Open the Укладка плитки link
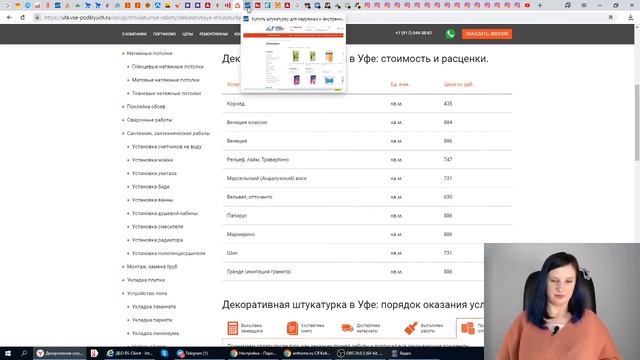This screenshot has height=360, width=640. [146, 280]
